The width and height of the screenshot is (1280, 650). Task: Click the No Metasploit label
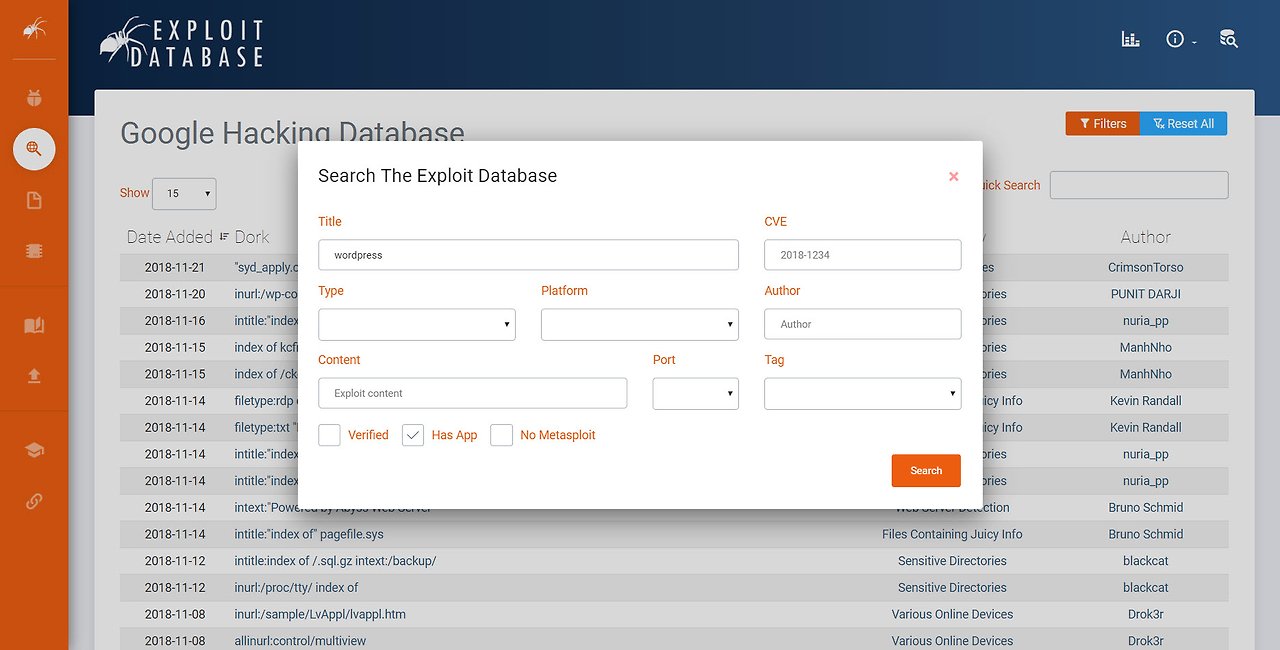click(x=558, y=435)
